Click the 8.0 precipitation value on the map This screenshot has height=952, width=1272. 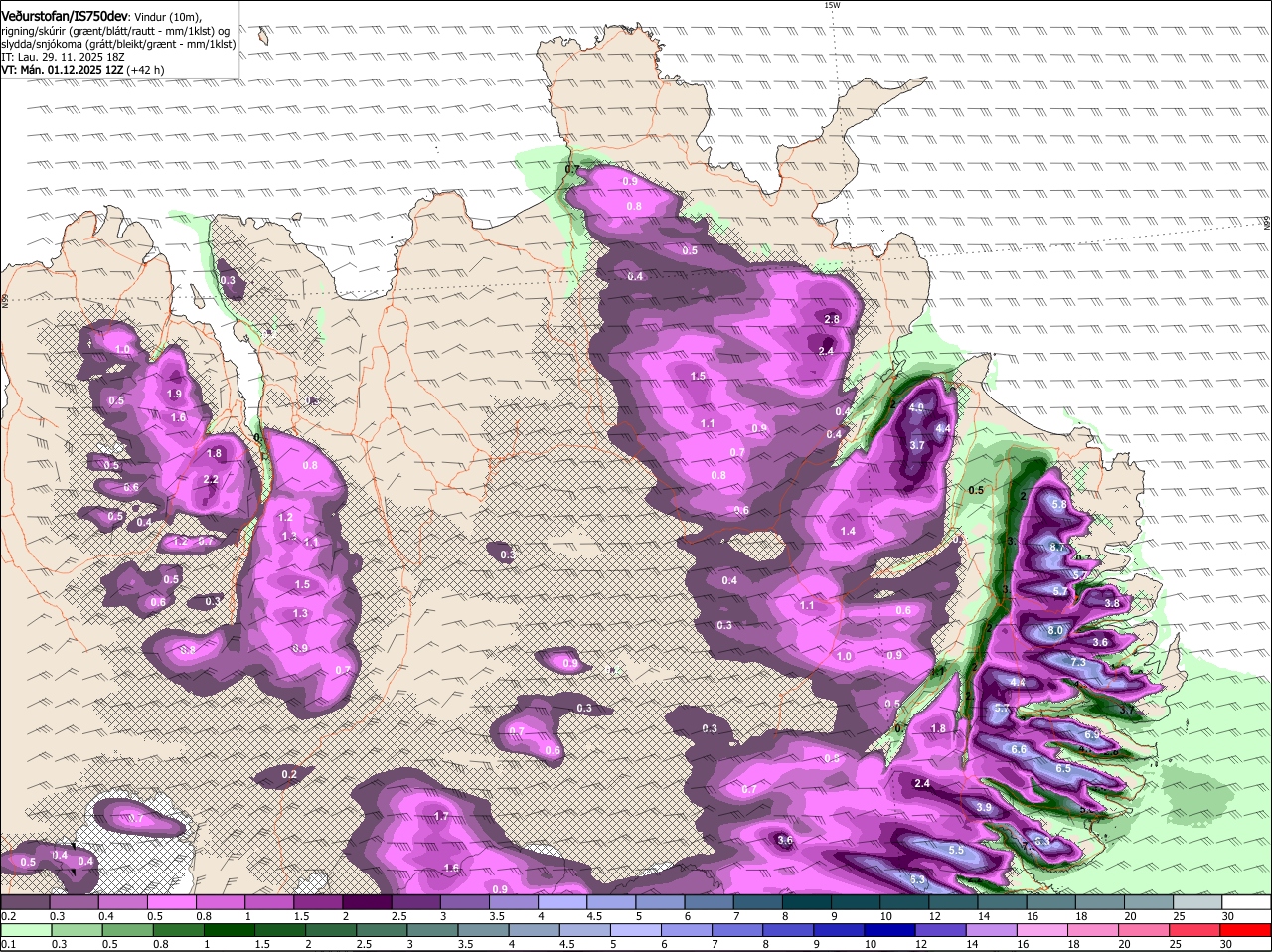(x=1055, y=630)
